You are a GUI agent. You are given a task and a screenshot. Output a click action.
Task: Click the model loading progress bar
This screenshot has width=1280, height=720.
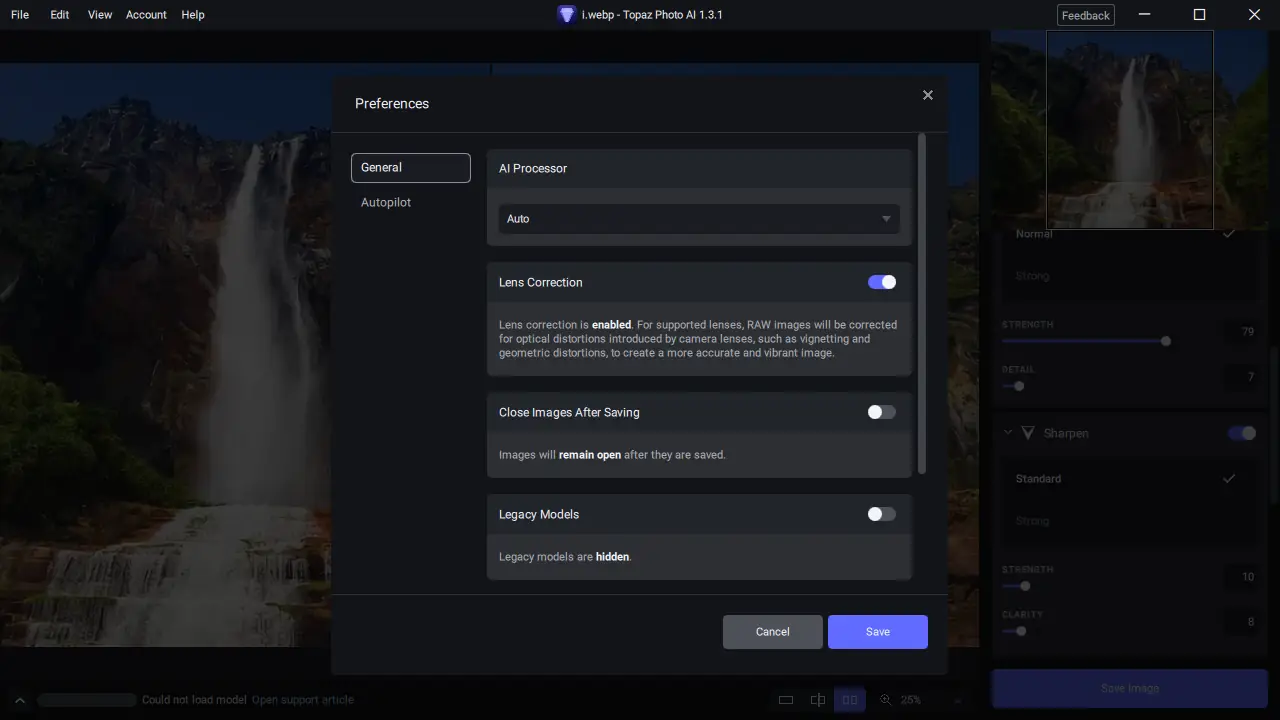86,700
